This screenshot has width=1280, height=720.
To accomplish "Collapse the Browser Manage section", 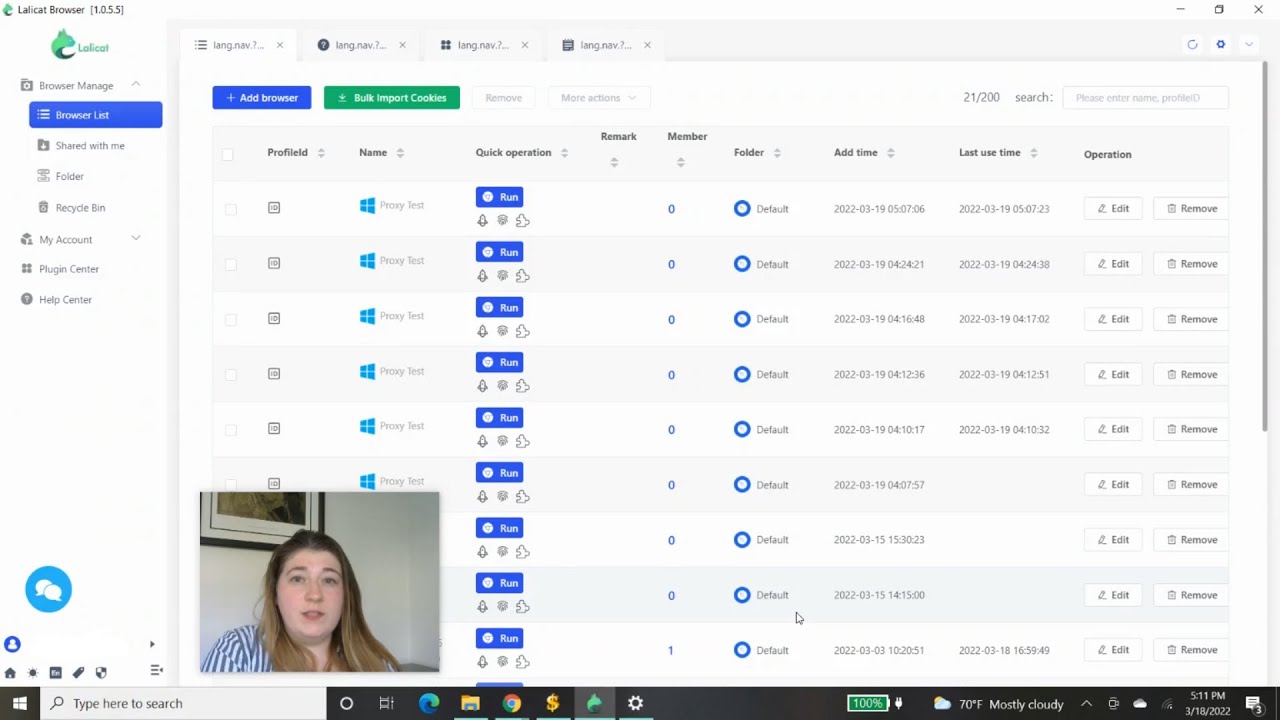I will (135, 84).
